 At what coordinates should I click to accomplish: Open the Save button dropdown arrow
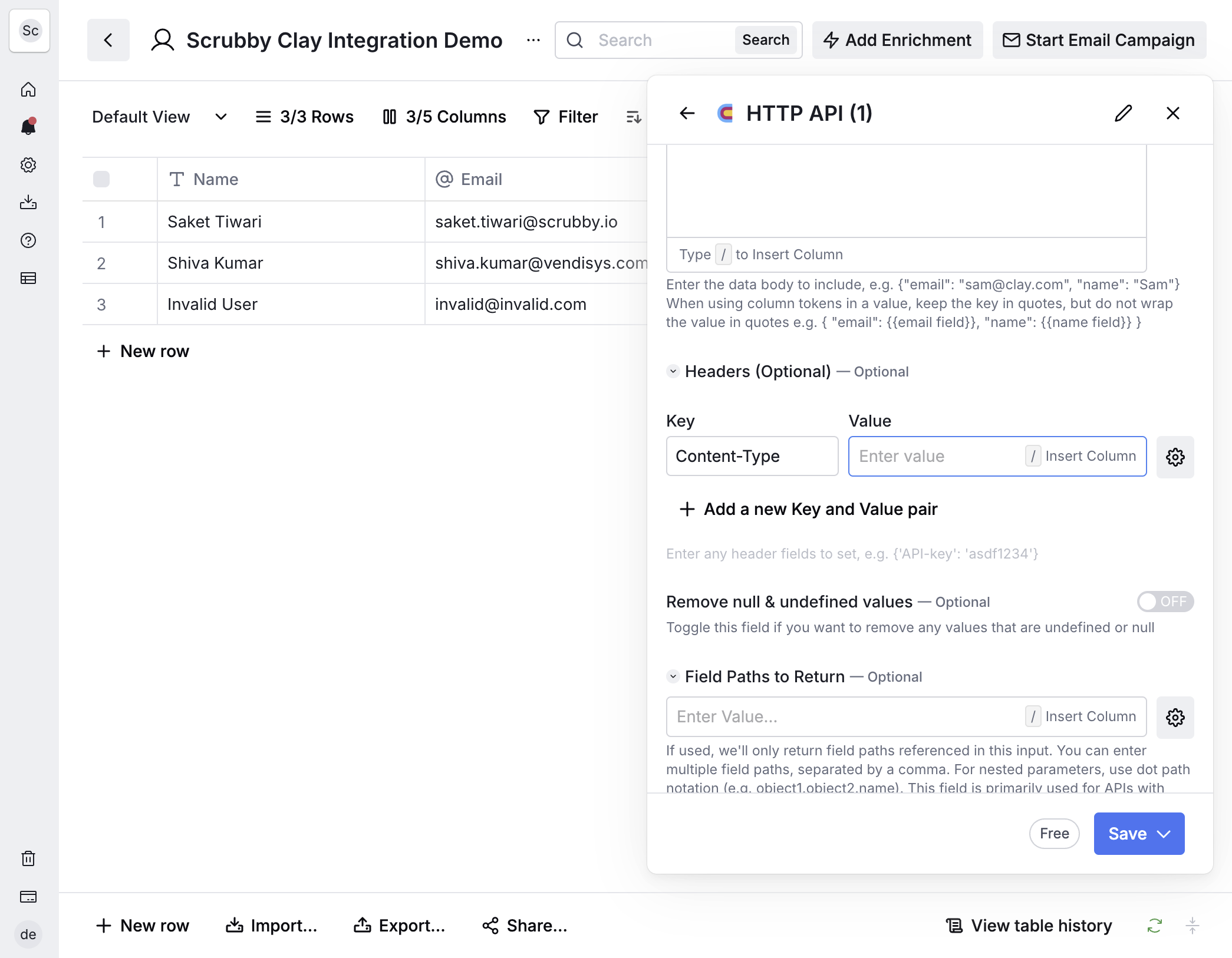pos(1164,834)
